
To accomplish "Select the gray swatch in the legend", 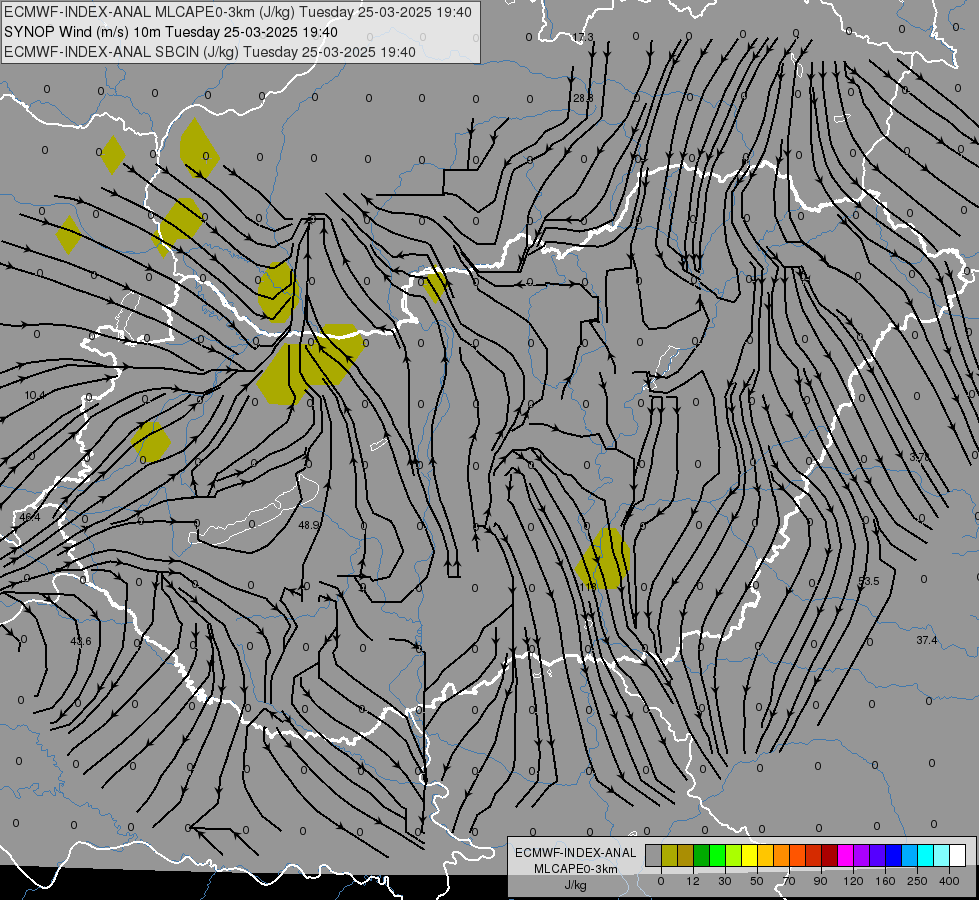I will (654, 856).
